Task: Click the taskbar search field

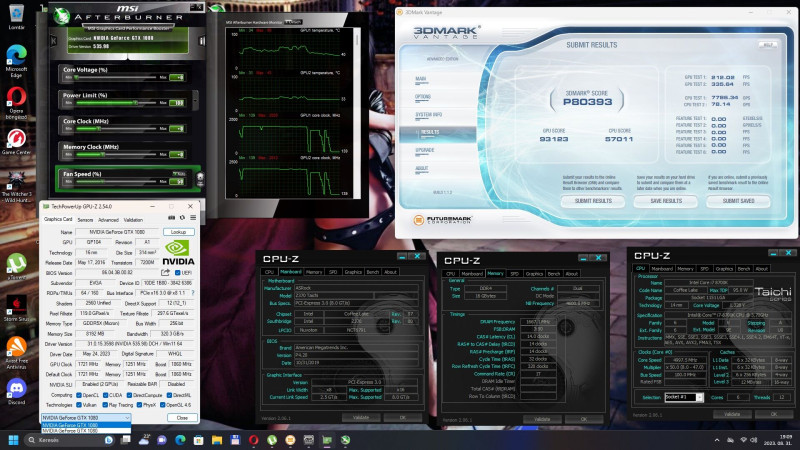Action: click(68, 440)
